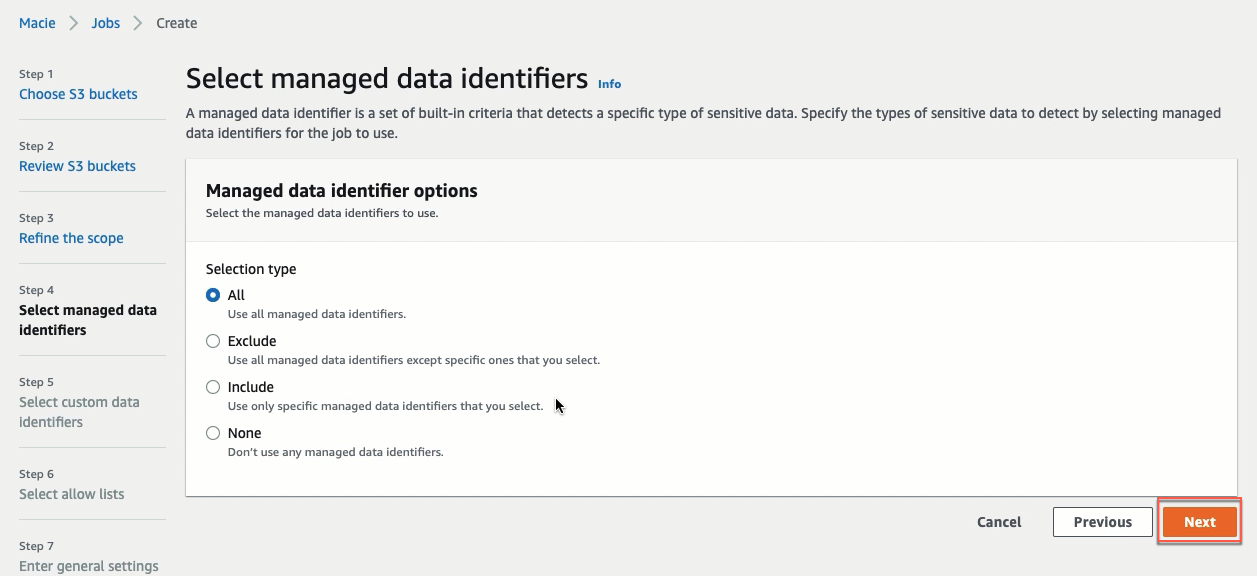
Task: Click 'Don't use any managed data identifiers.' text
Action: [335, 452]
